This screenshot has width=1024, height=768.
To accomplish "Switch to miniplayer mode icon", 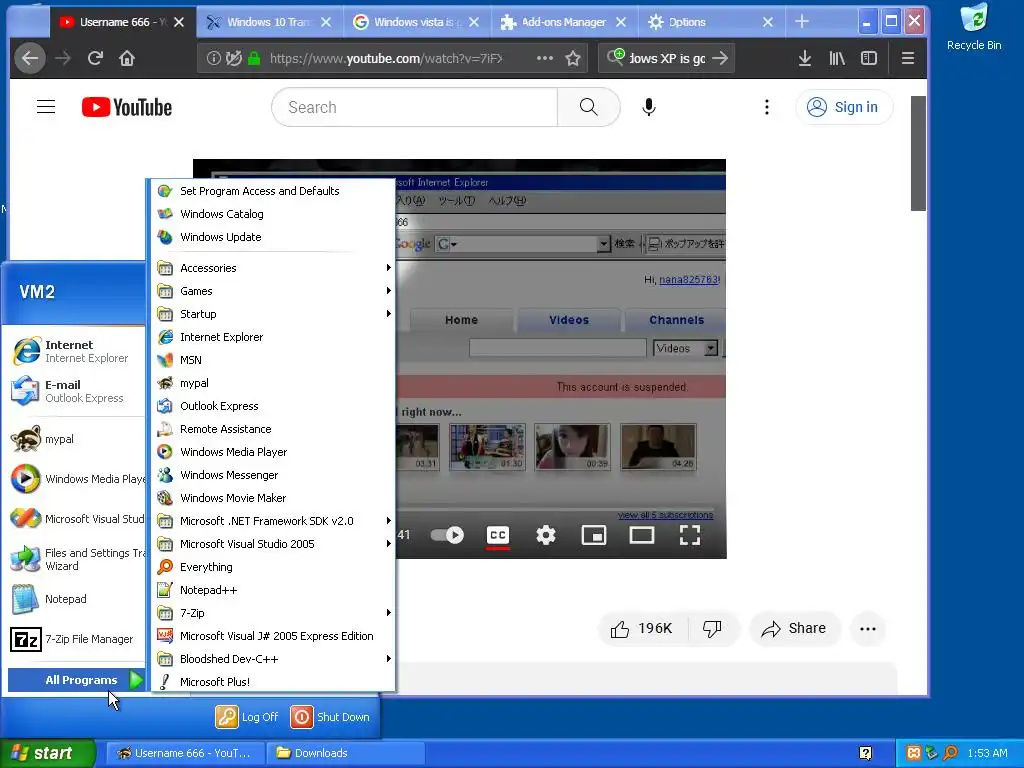I will point(594,536).
